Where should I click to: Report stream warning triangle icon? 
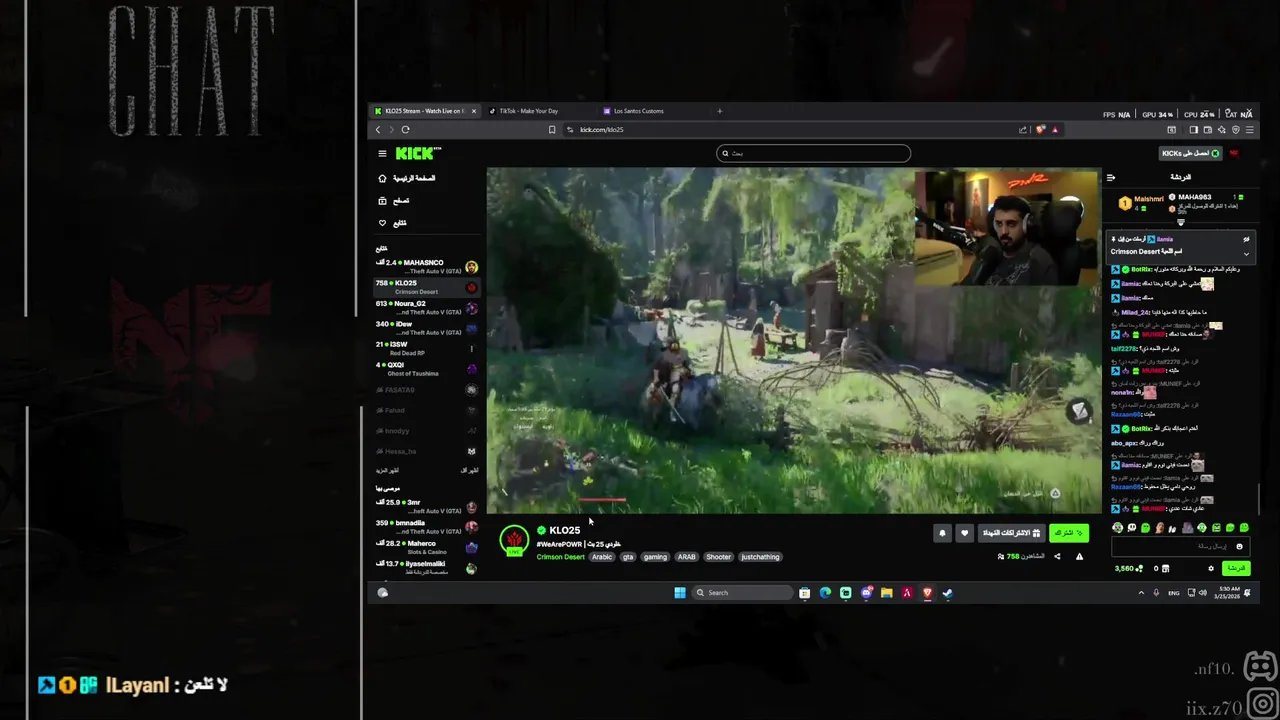1079,557
